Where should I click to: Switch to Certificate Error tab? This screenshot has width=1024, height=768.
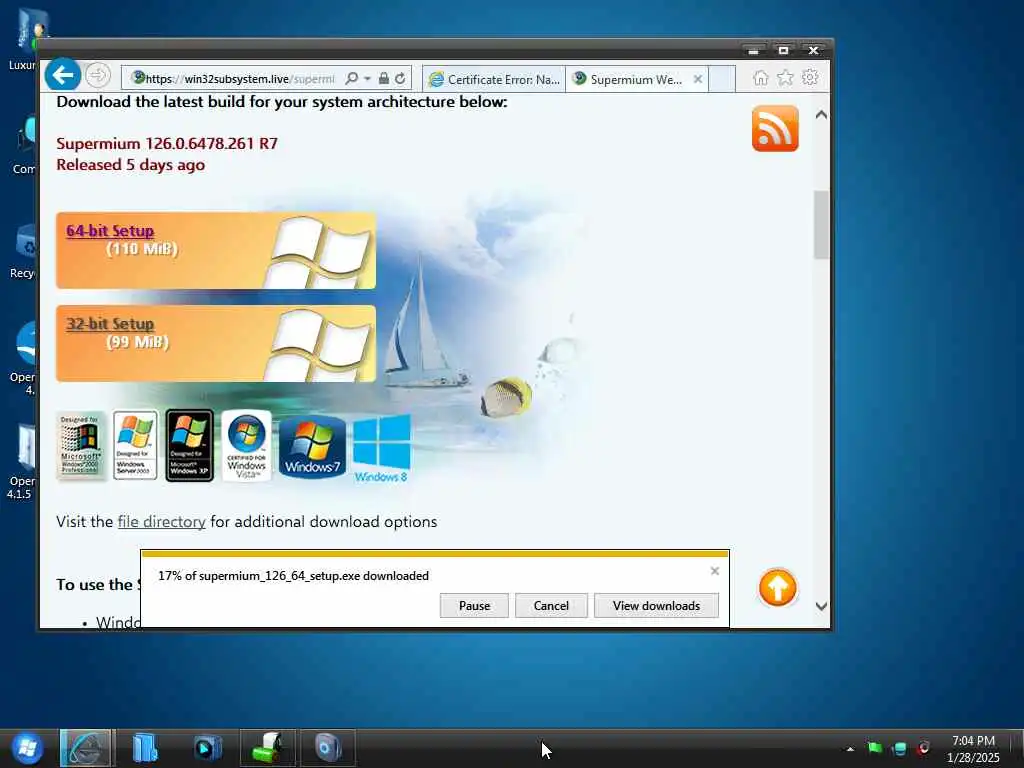[x=494, y=79]
